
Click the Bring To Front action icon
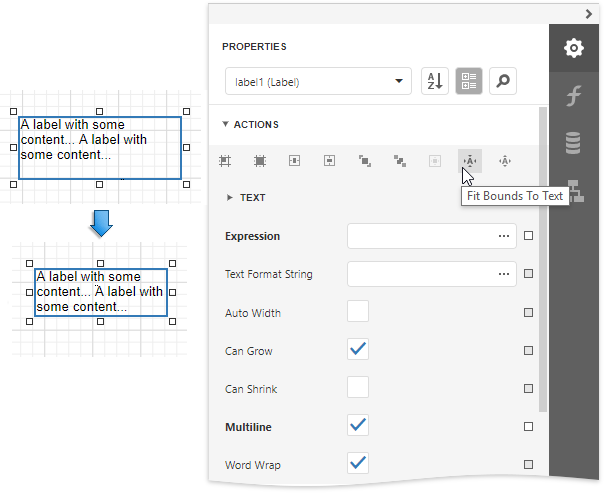[x=365, y=160]
